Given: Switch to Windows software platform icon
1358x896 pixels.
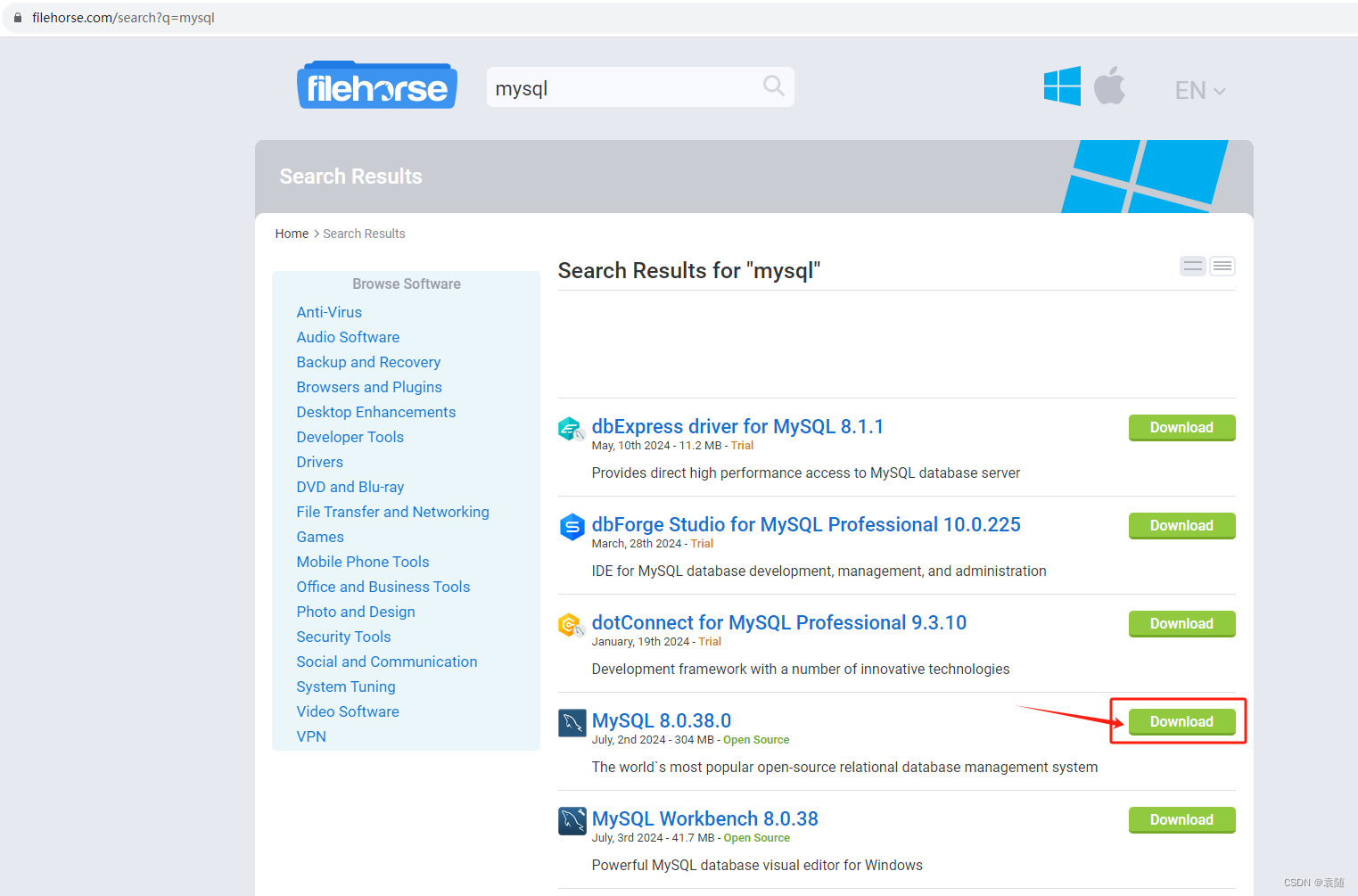Looking at the screenshot, I should coord(1062,86).
